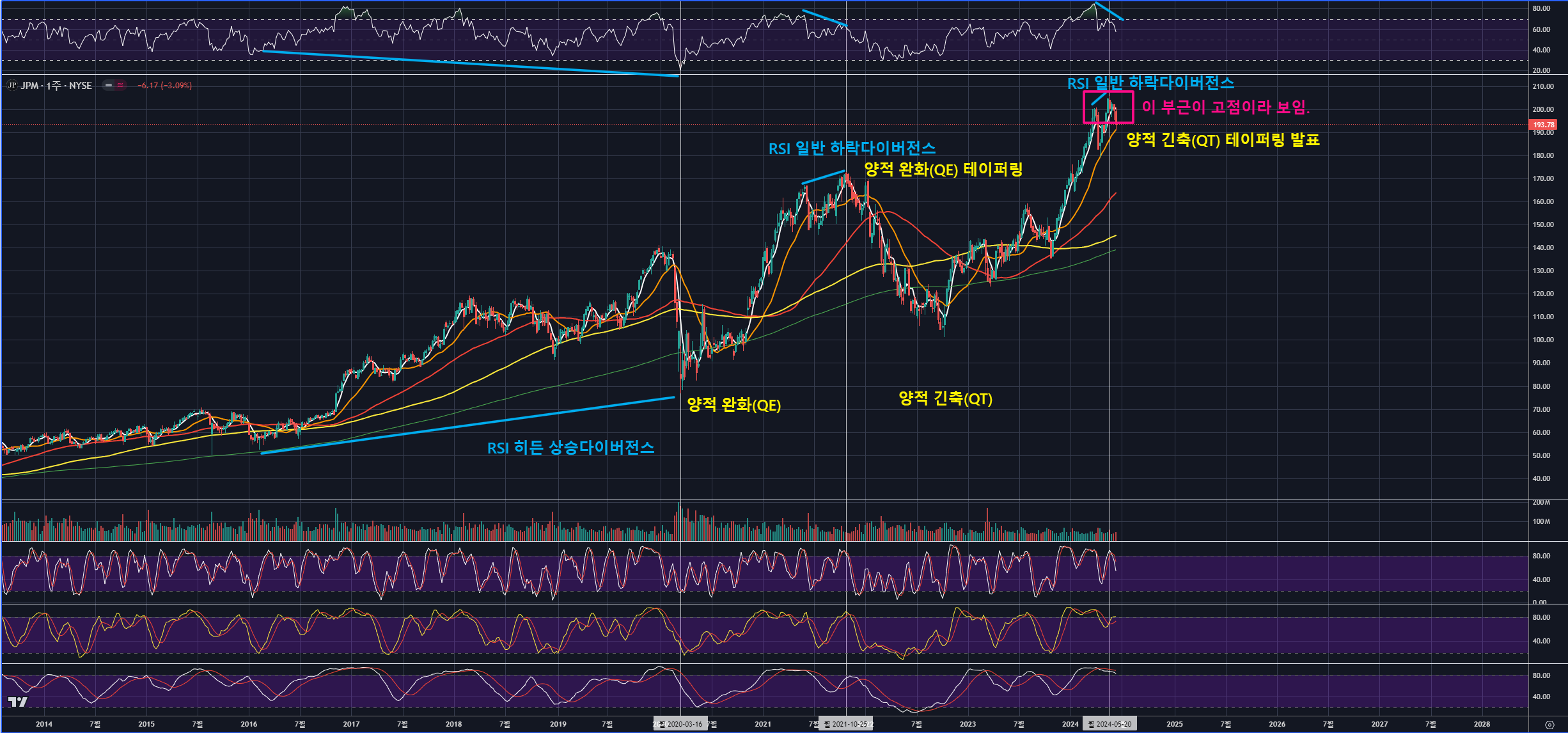Viewport: 1568px width, 733px height.
Task: Click the 2028 label on time axis
Action: coord(1482,724)
